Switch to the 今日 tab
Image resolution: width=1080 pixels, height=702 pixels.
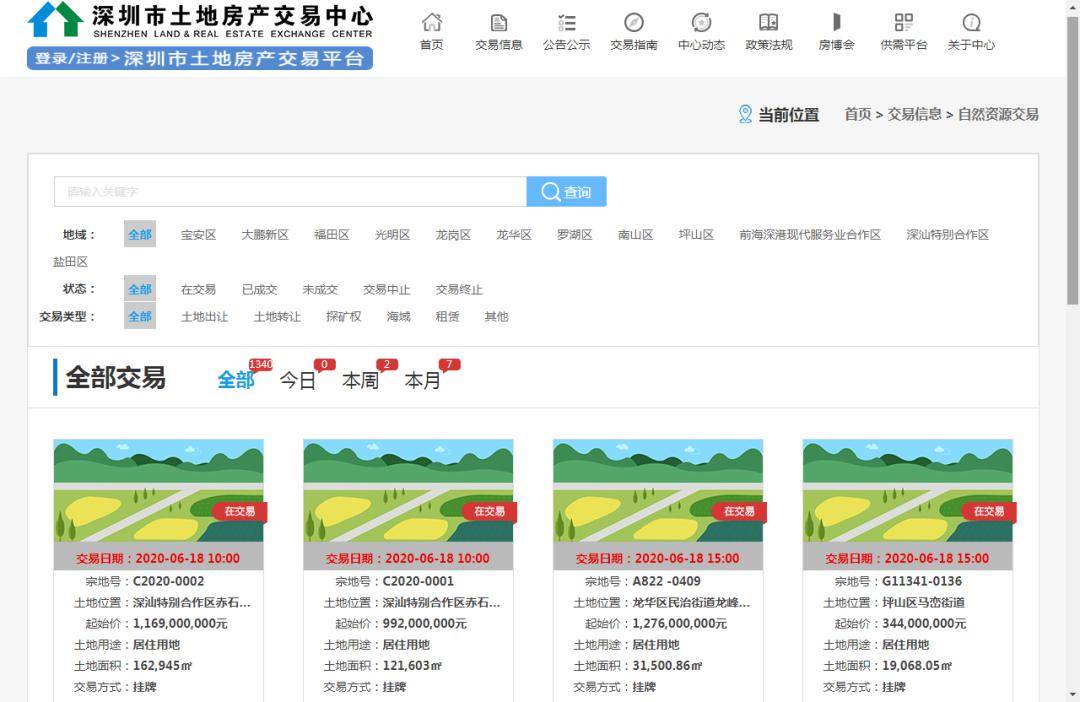pos(300,381)
